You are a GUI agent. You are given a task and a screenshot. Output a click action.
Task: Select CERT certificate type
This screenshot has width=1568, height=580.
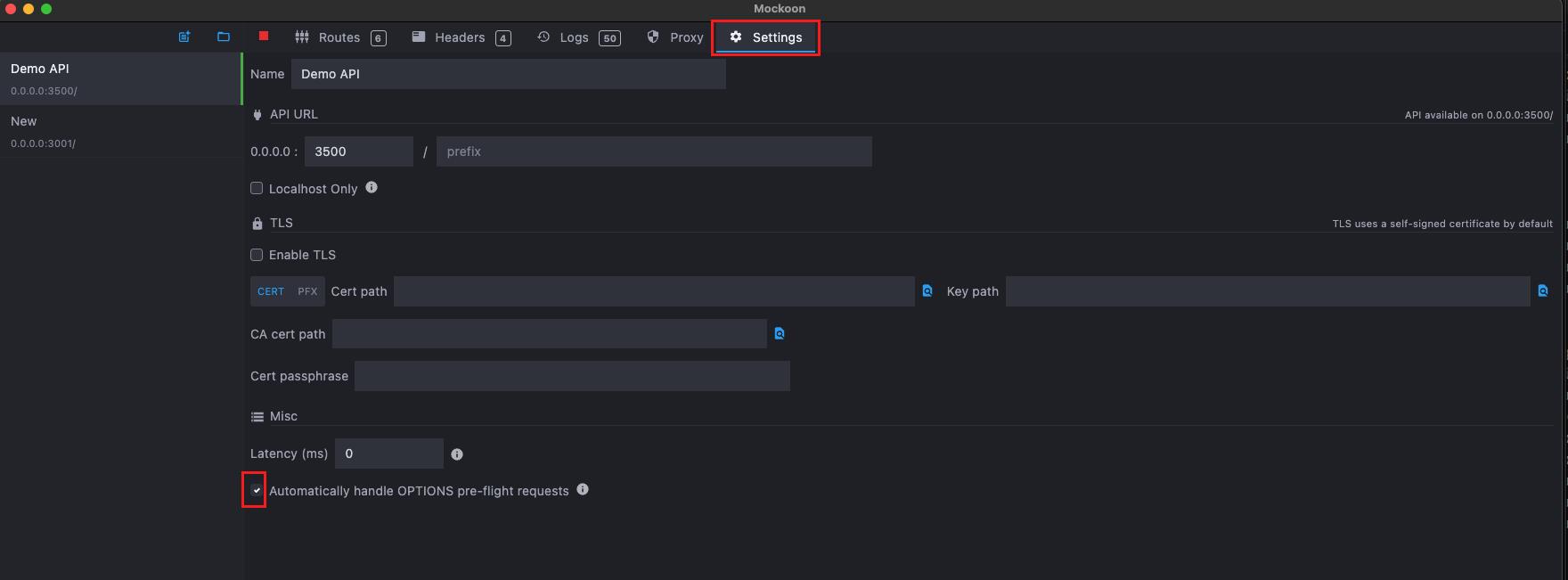[x=271, y=291]
